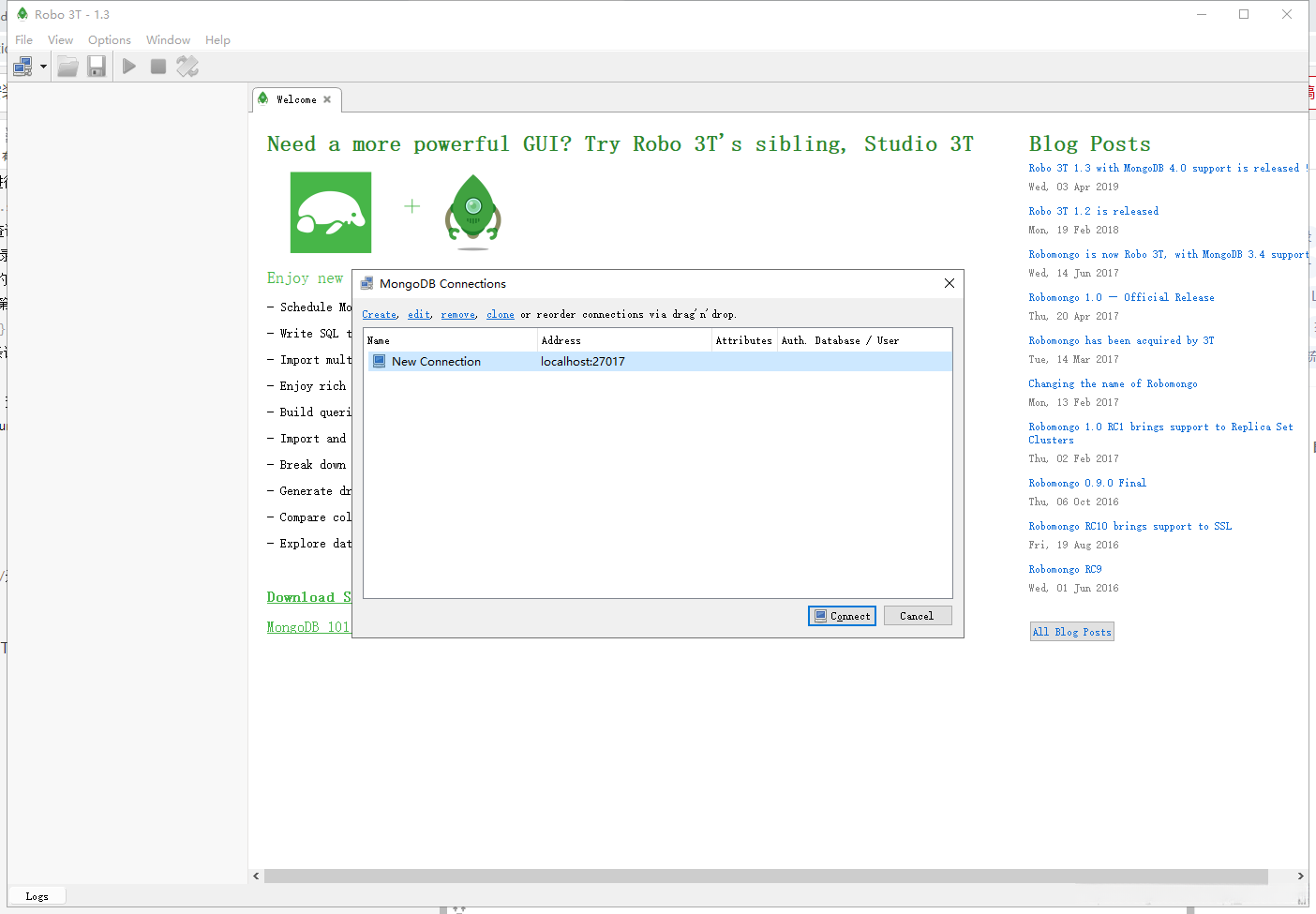The height and width of the screenshot is (914, 1316).
Task: Open Changing the name of Robomongo post
Action: (x=1114, y=384)
